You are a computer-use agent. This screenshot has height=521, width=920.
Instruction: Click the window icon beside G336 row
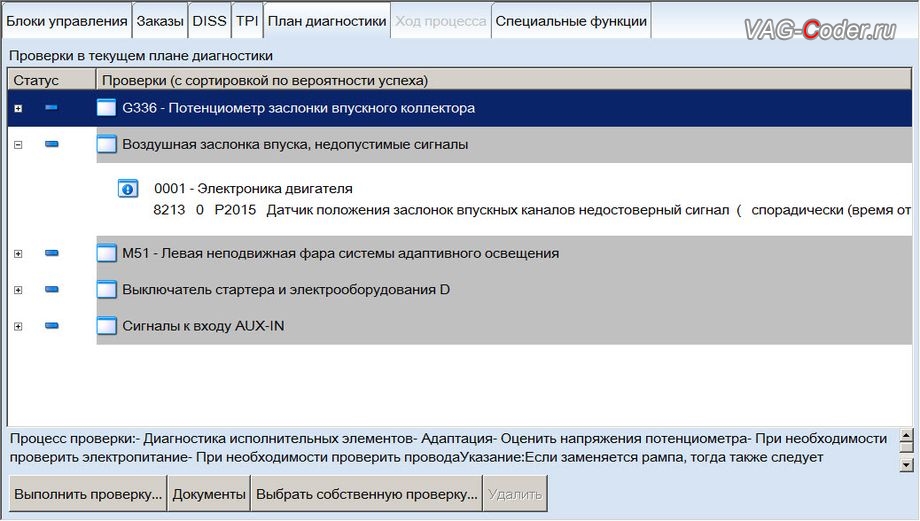[x=106, y=108]
